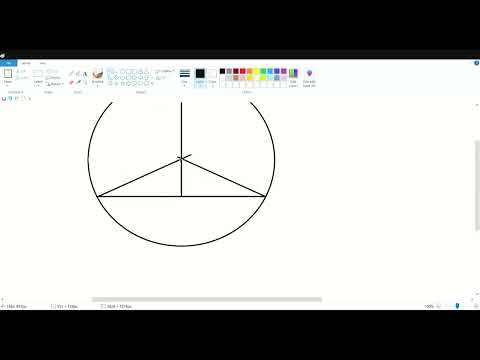Pick the gray color swatch
Image resolution: width=480 pixels, height=360 pixels.
pos(229,71)
